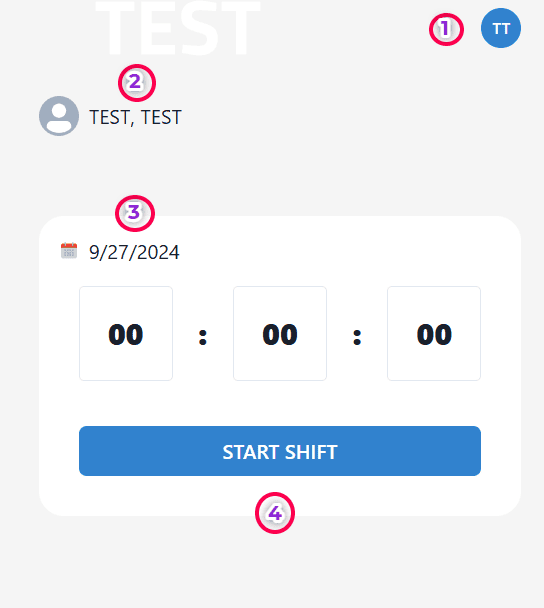544x608 pixels.
Task: Click the colon between hours and minutes
Action: click(x=203, y=337)
